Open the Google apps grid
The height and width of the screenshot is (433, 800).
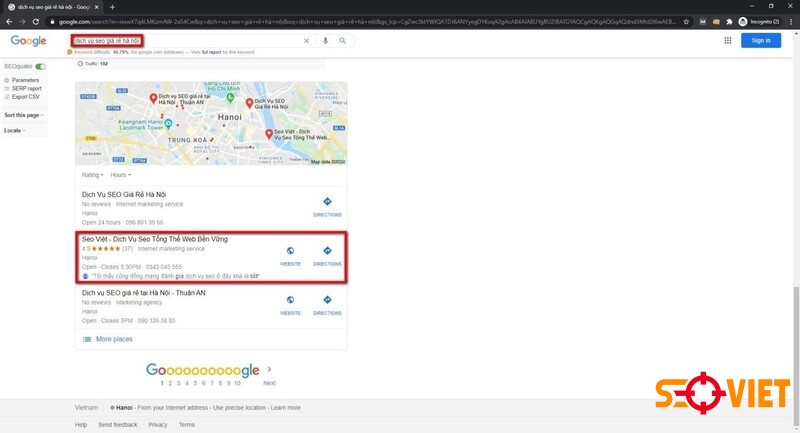pos(728,40)
